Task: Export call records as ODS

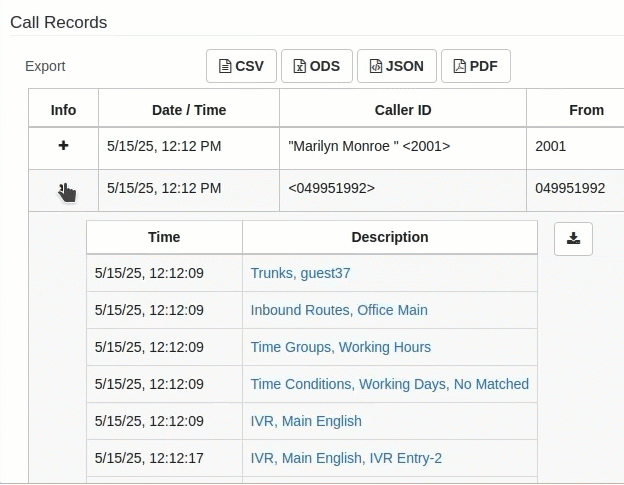Action: pos(317,66)
